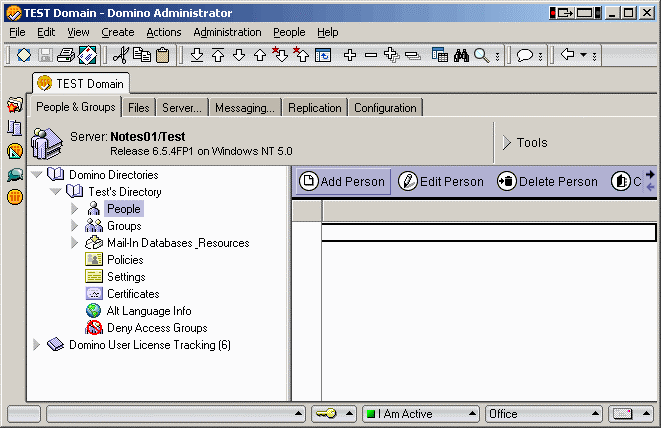Switch to the Messaging... tab

click(x=245, y=108)
